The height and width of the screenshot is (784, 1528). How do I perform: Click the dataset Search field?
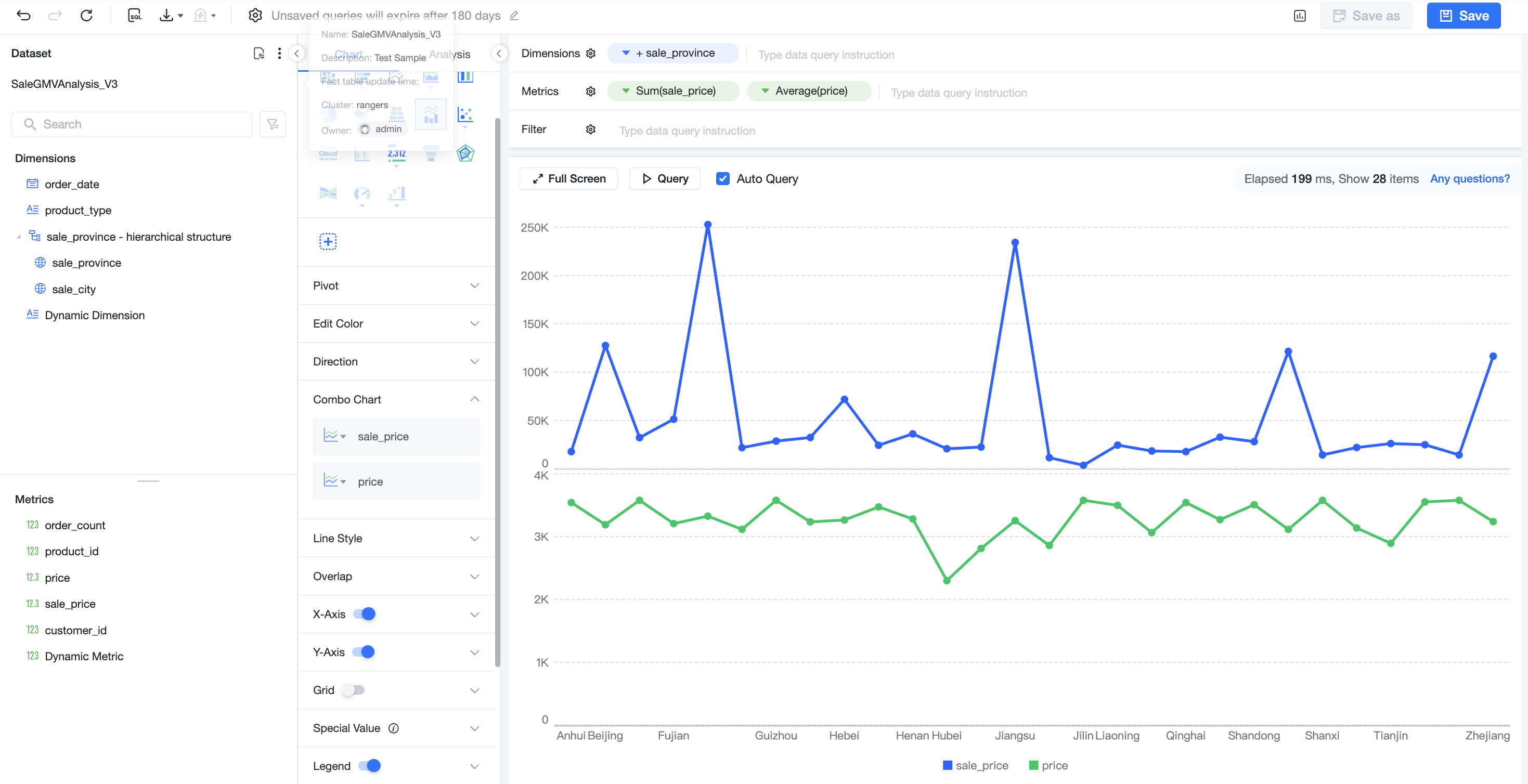click(132, 124)
